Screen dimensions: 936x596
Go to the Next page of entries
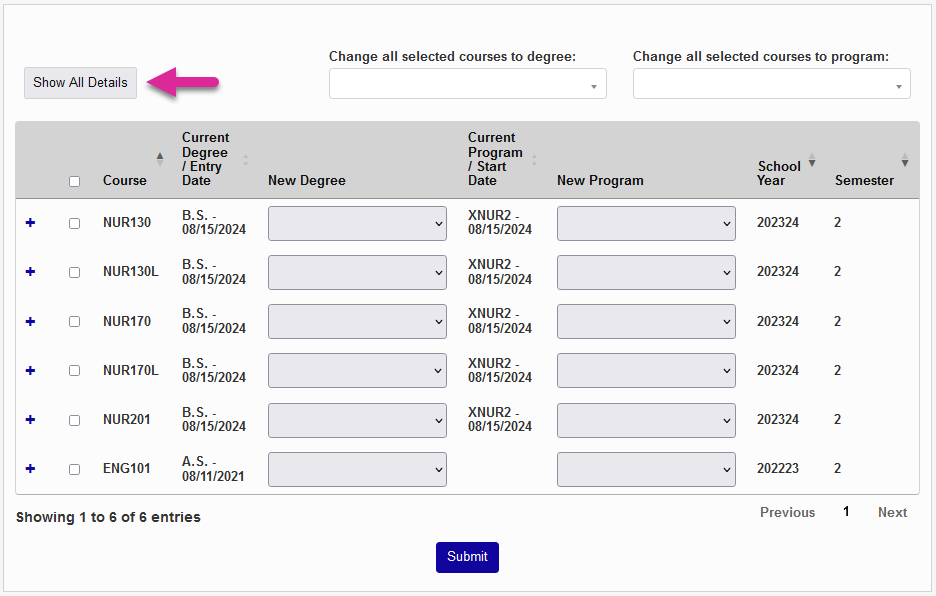891,512
